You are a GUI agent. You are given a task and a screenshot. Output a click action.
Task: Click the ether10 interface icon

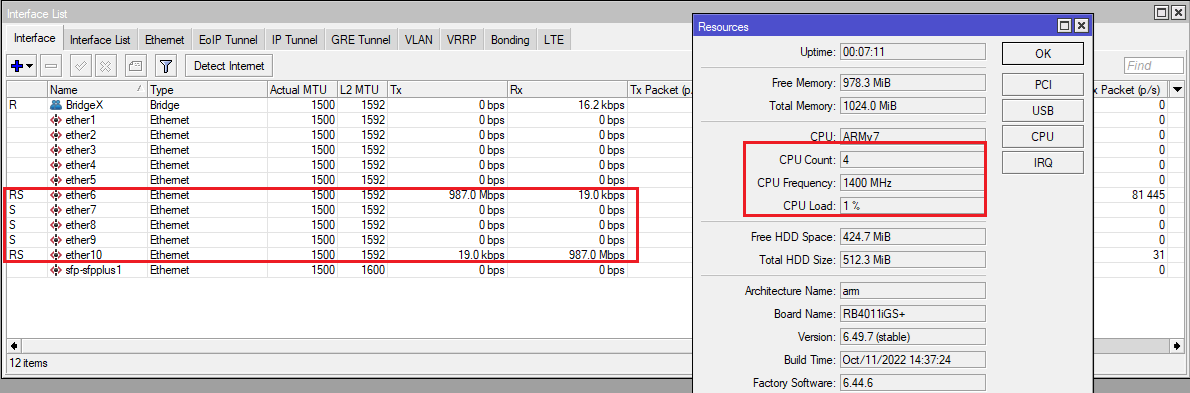pyautogui.click(x=56, y=255)
